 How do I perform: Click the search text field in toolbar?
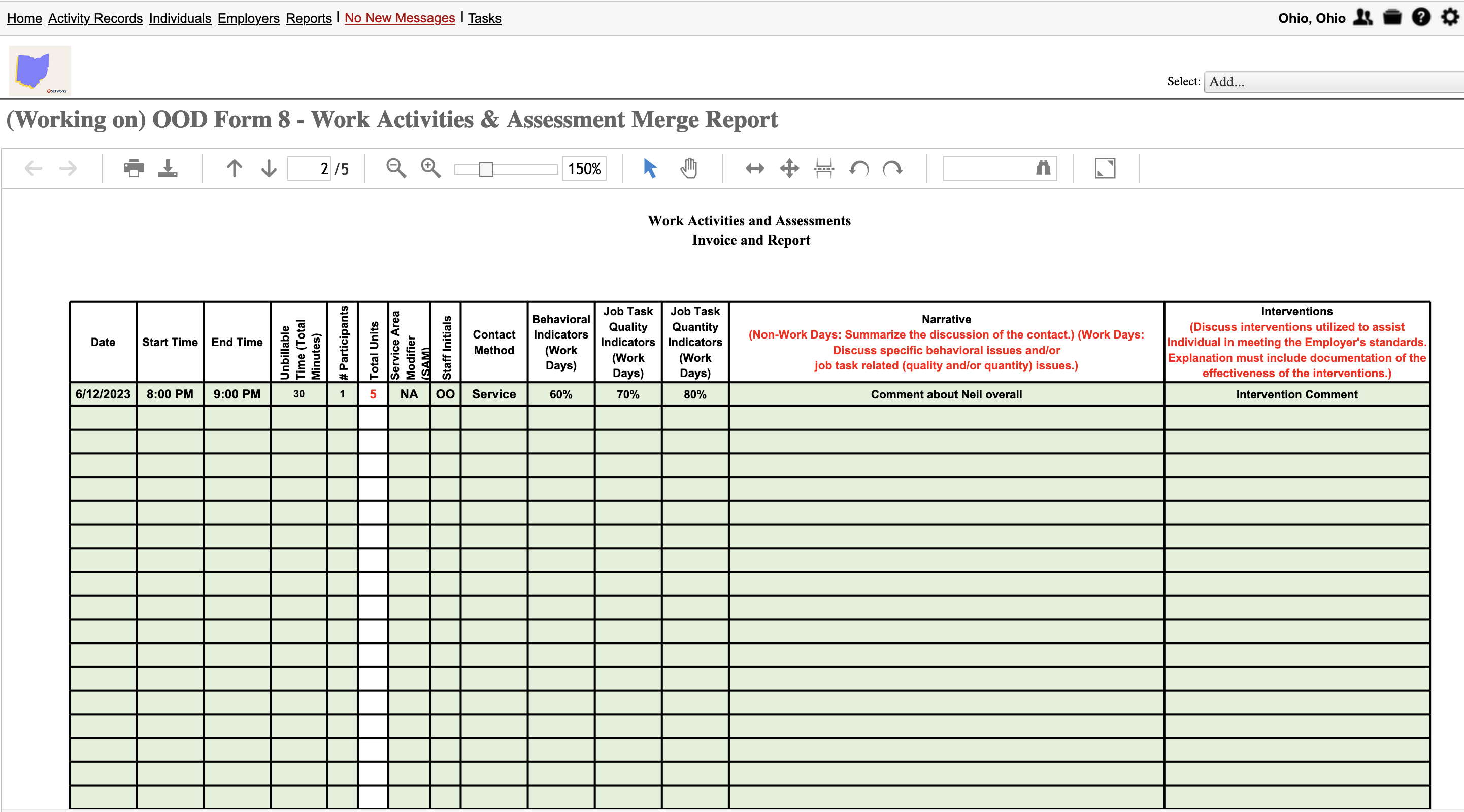click(x=988, y=168)
